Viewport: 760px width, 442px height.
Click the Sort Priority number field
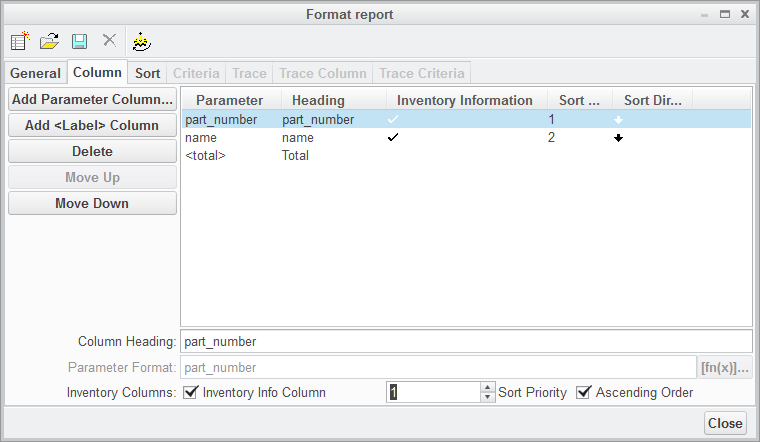pos(433,392)
